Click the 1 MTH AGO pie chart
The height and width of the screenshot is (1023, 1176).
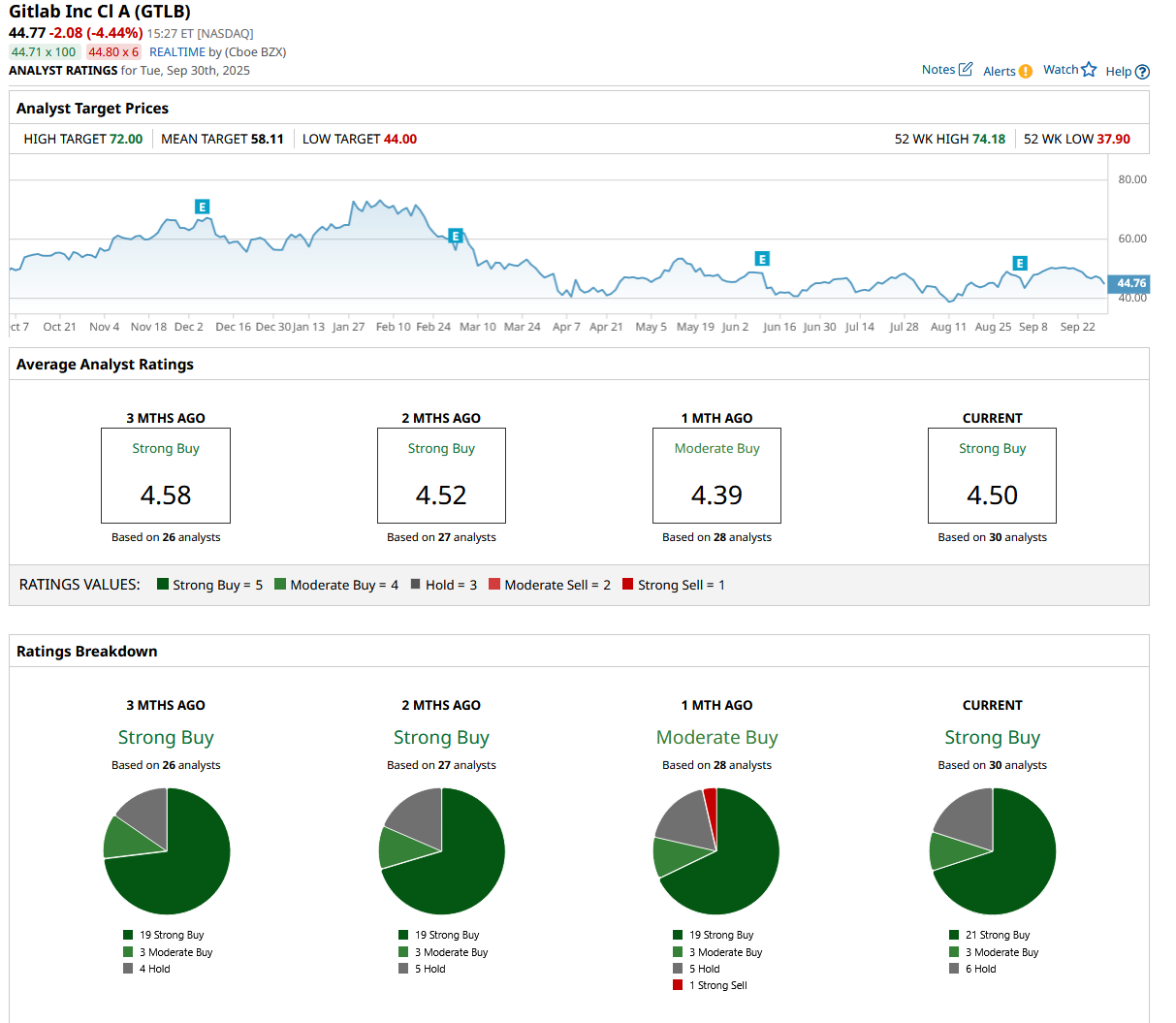click(x=716, y=850)
